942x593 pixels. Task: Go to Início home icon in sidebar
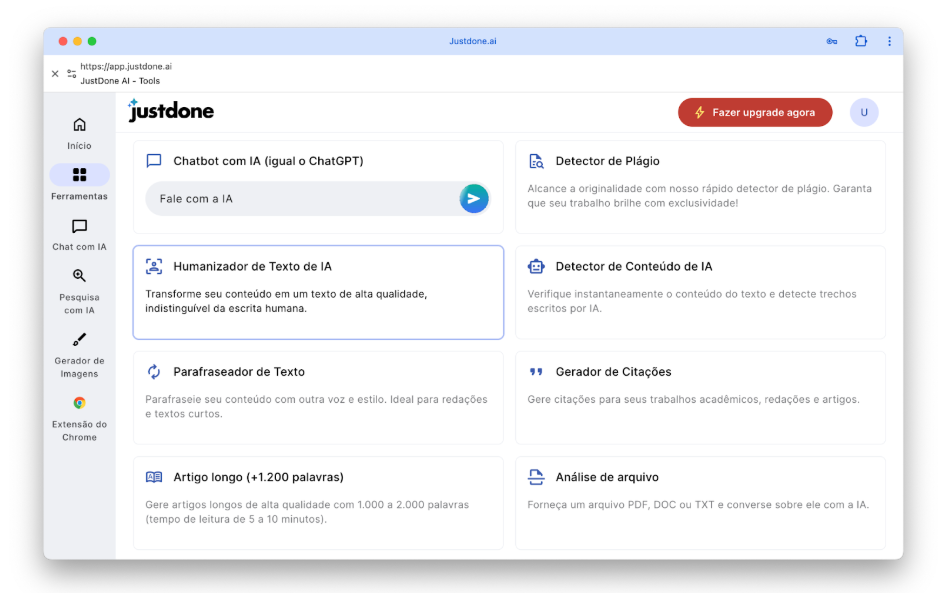click(x=79, y=124)
